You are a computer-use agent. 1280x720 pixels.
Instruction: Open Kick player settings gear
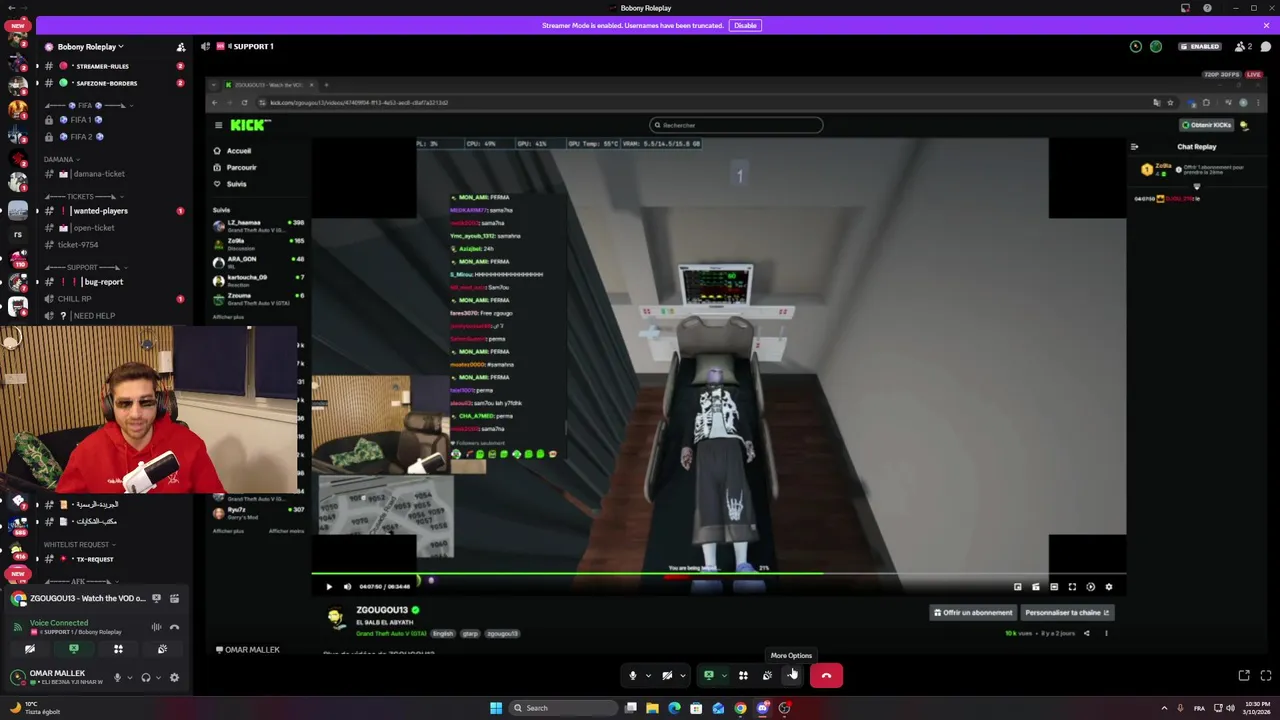click(x=1108, y=587)
